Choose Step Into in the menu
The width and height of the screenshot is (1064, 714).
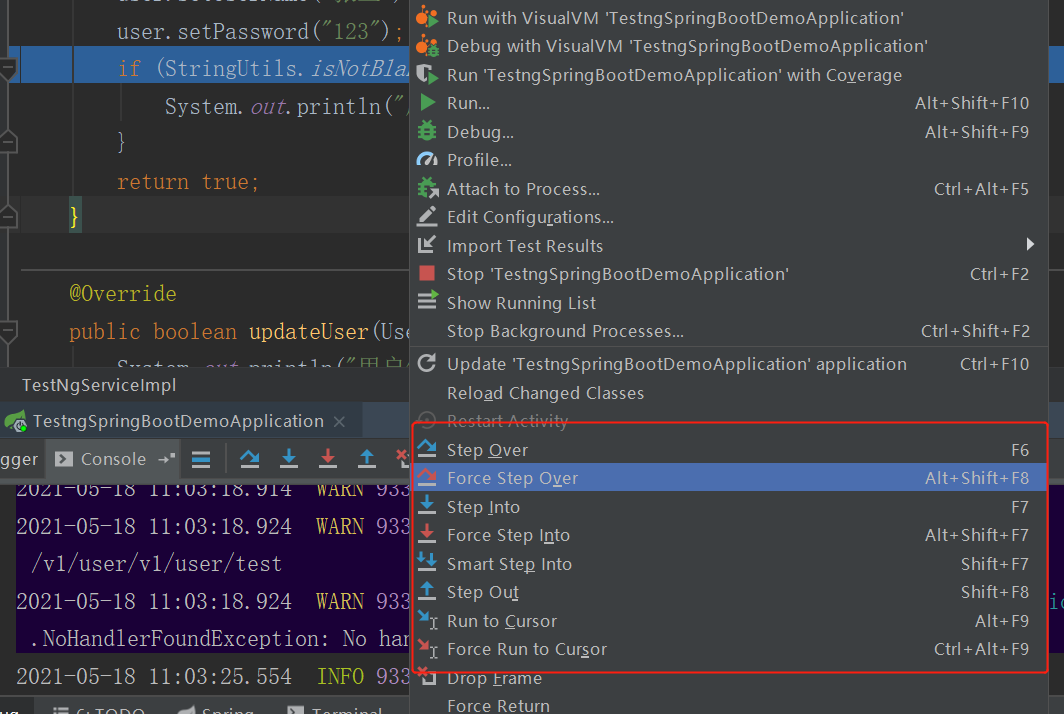tap(729, 508)
